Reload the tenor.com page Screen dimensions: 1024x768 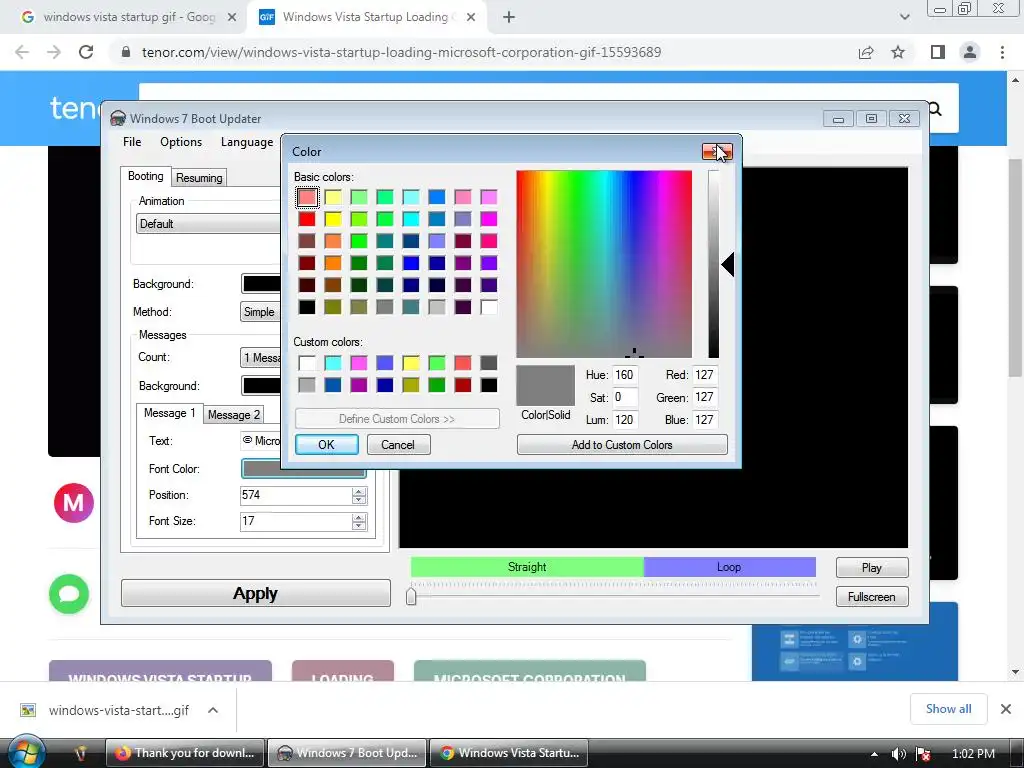[86, 52]
